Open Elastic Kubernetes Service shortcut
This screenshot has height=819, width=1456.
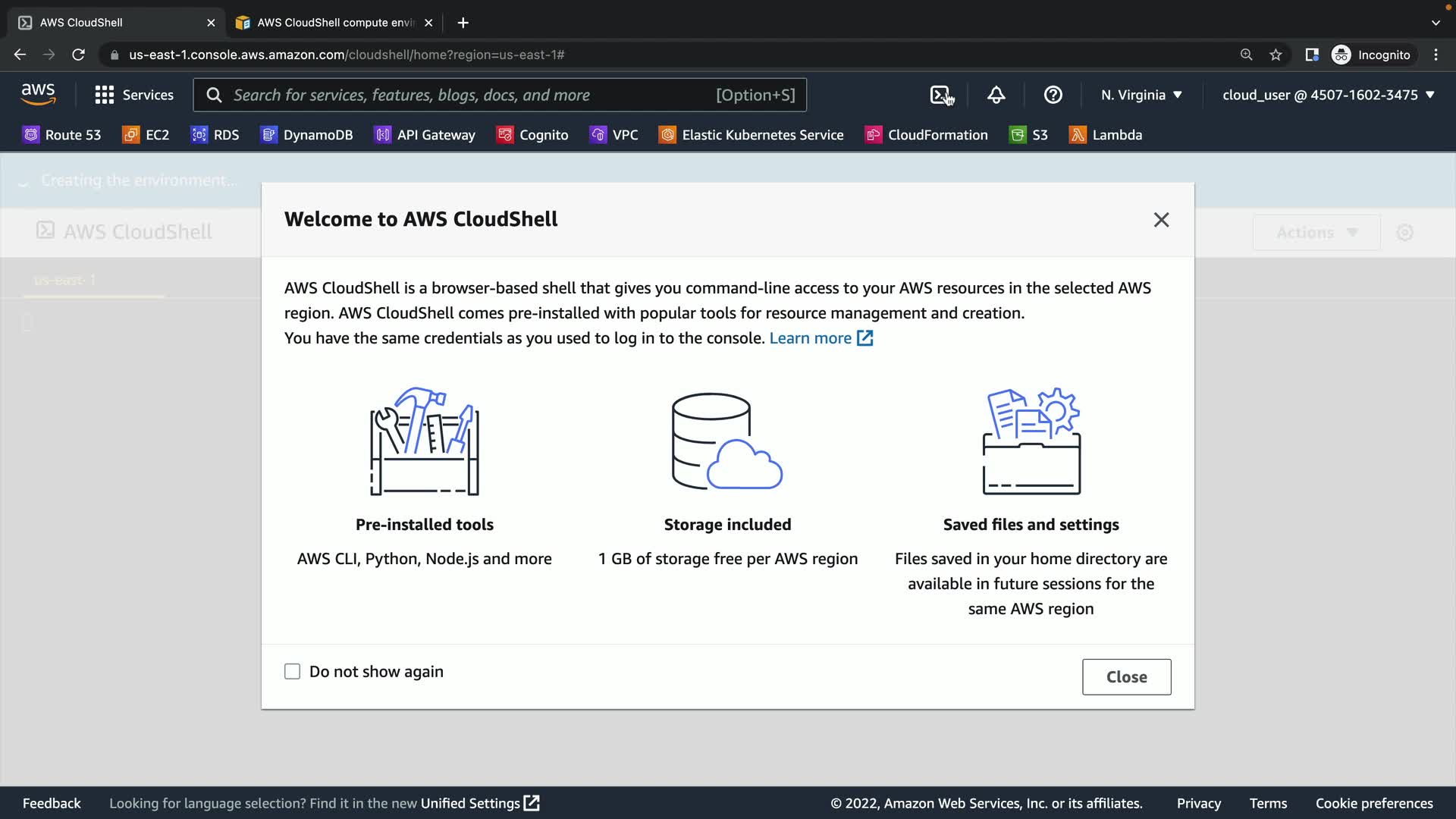click(x=751, y=135)
